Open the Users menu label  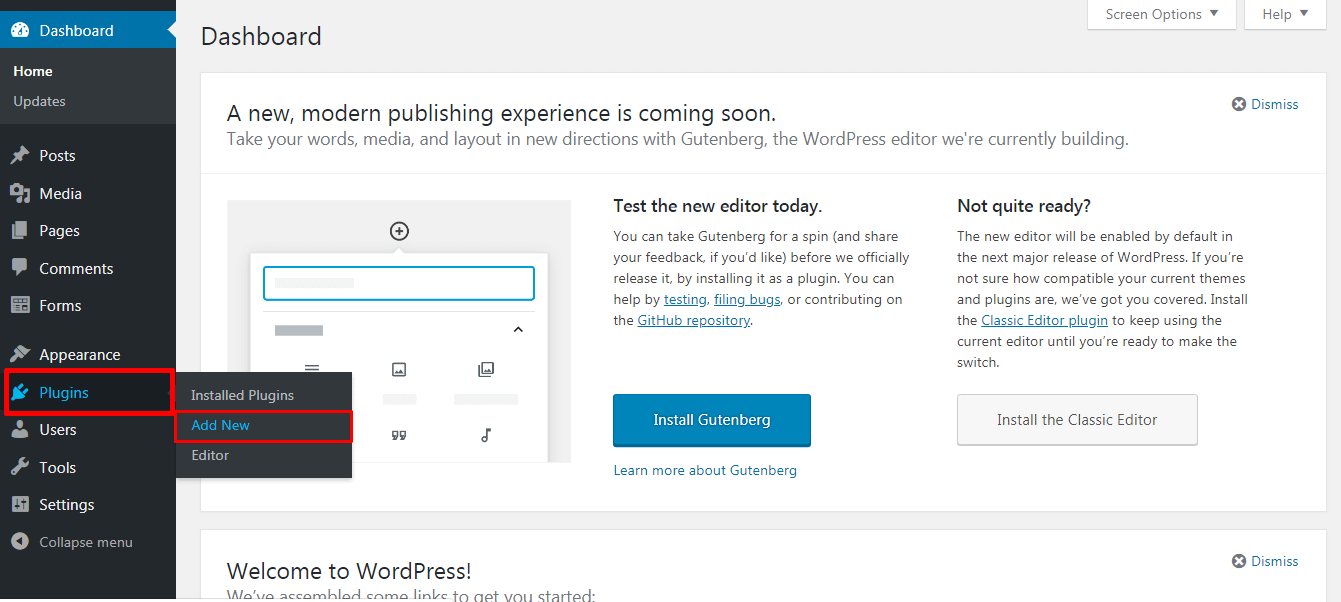pyautogui.click(x=58, y=430)
